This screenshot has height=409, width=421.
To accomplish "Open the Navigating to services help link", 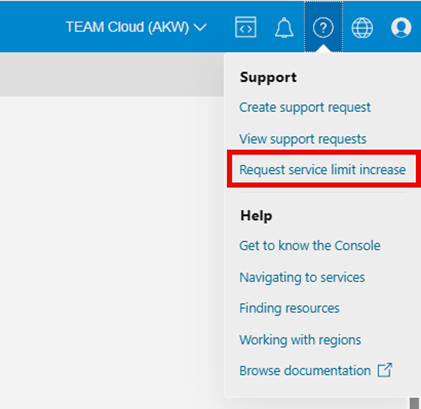I will [x=302, y=277].
